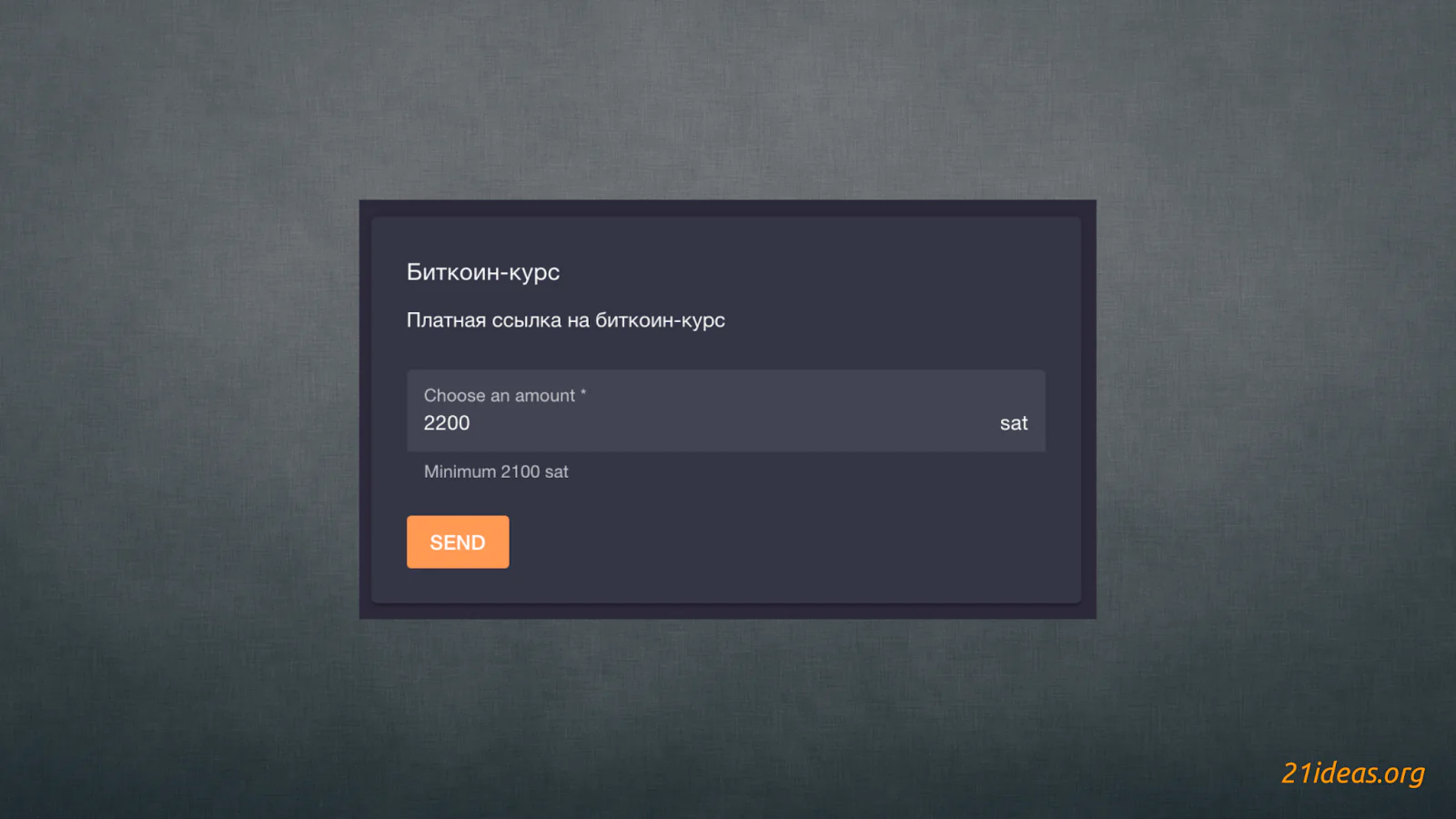Click the word amount in the field label
This screenshot has height=819, width=1456.
tap(545, 396)
